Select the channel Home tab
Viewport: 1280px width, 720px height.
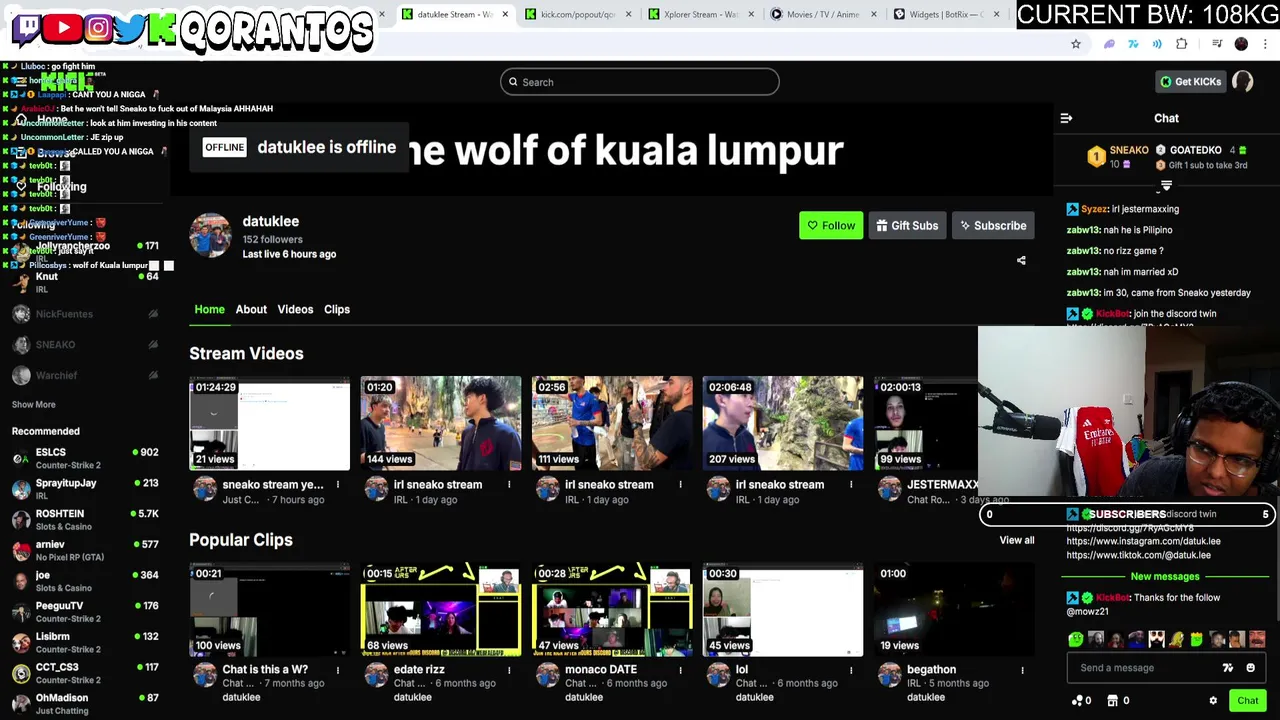[209, 309]
